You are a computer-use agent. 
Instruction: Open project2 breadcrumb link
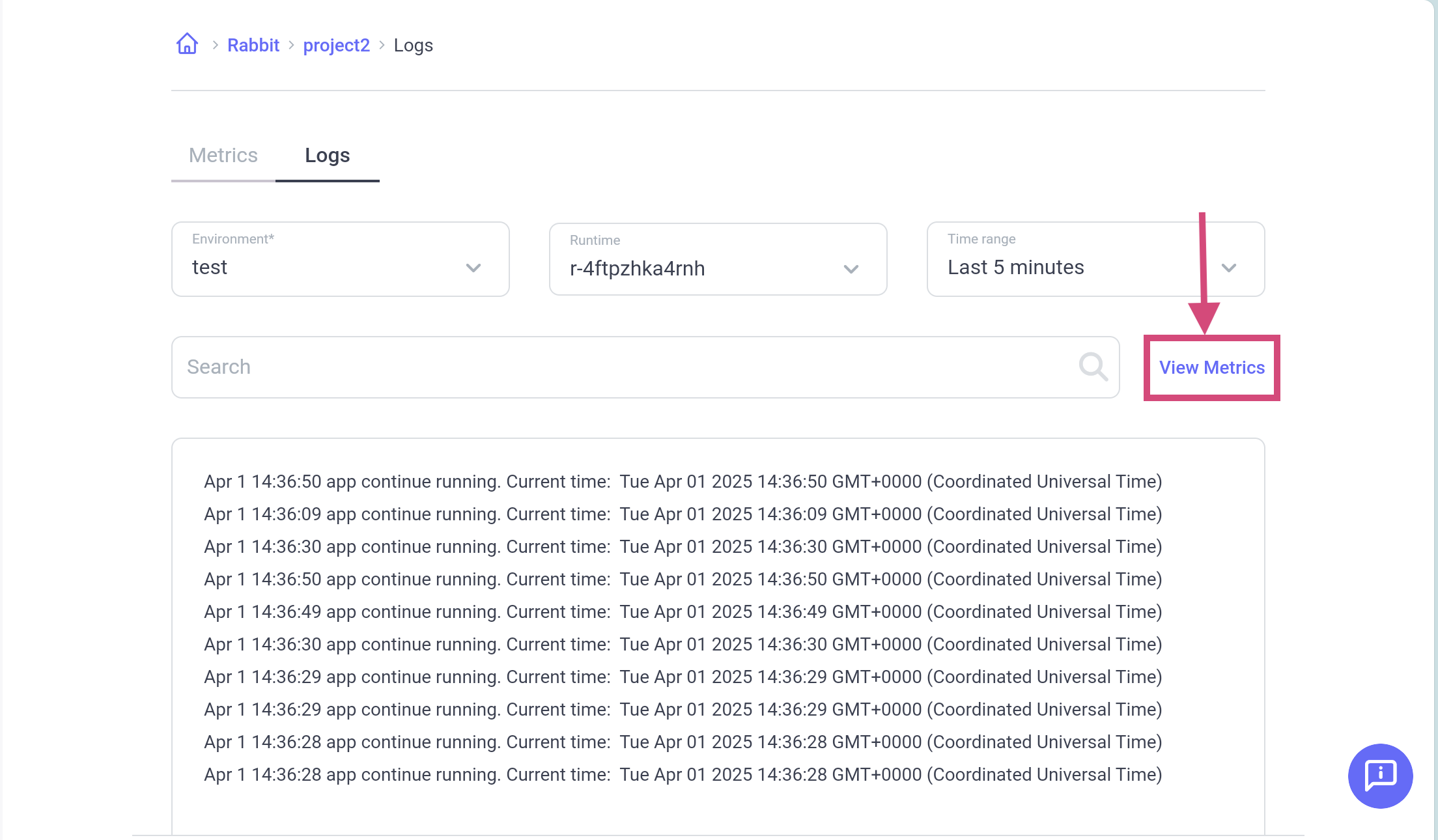tap(336, 45)
